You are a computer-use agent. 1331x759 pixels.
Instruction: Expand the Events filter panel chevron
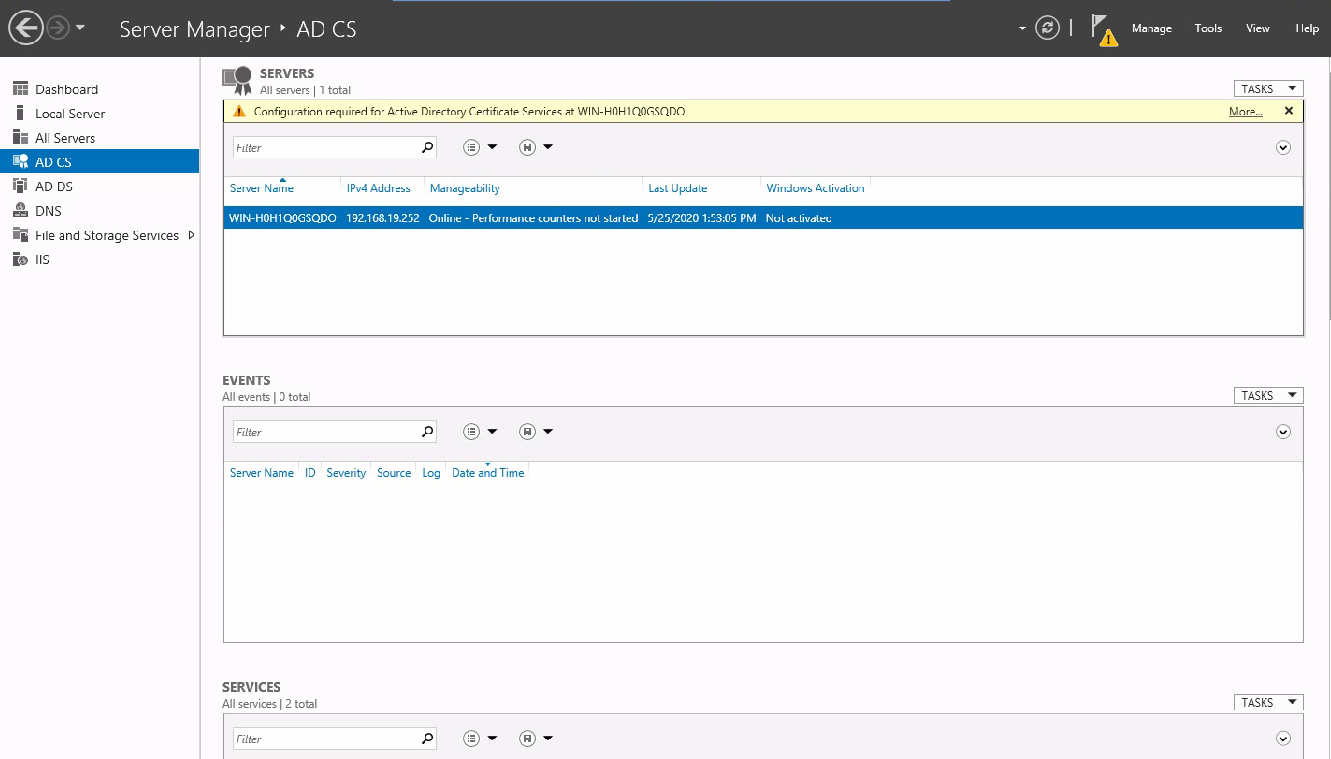click(1283, 432)
